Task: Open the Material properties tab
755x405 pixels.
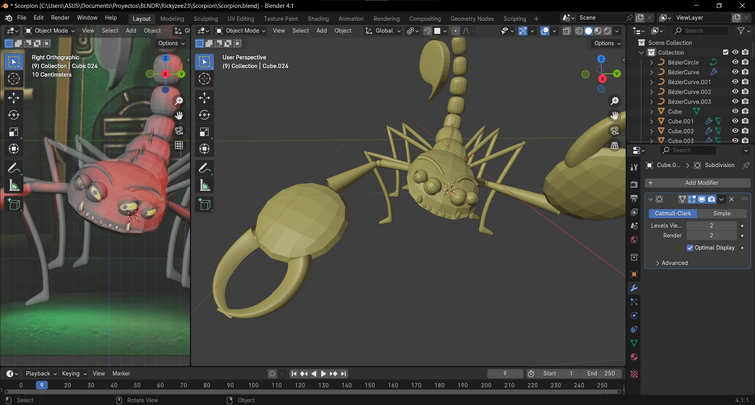Action: pyautogui.click(x=634, y=357)
